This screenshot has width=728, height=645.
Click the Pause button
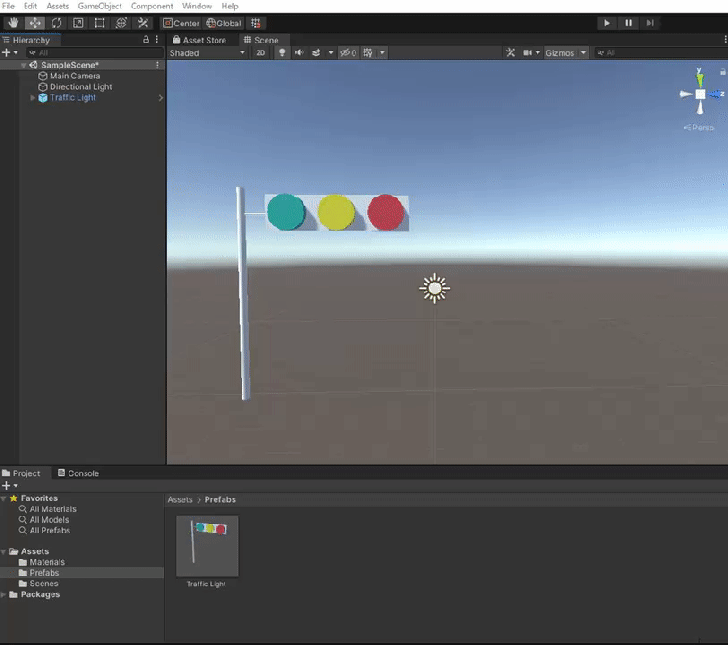click(x=628, y=23)
